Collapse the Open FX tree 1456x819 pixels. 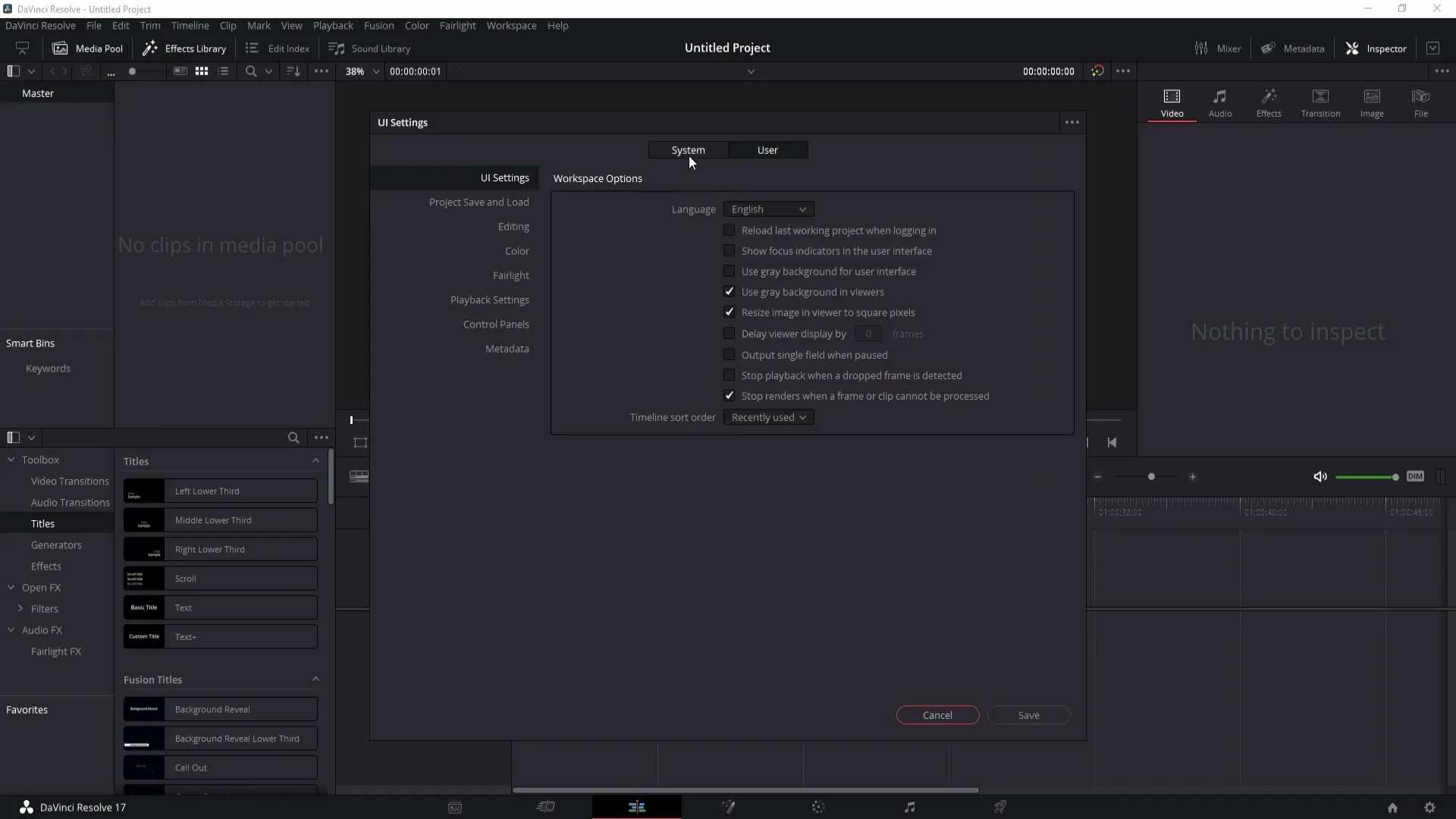[x=11, y=587]
